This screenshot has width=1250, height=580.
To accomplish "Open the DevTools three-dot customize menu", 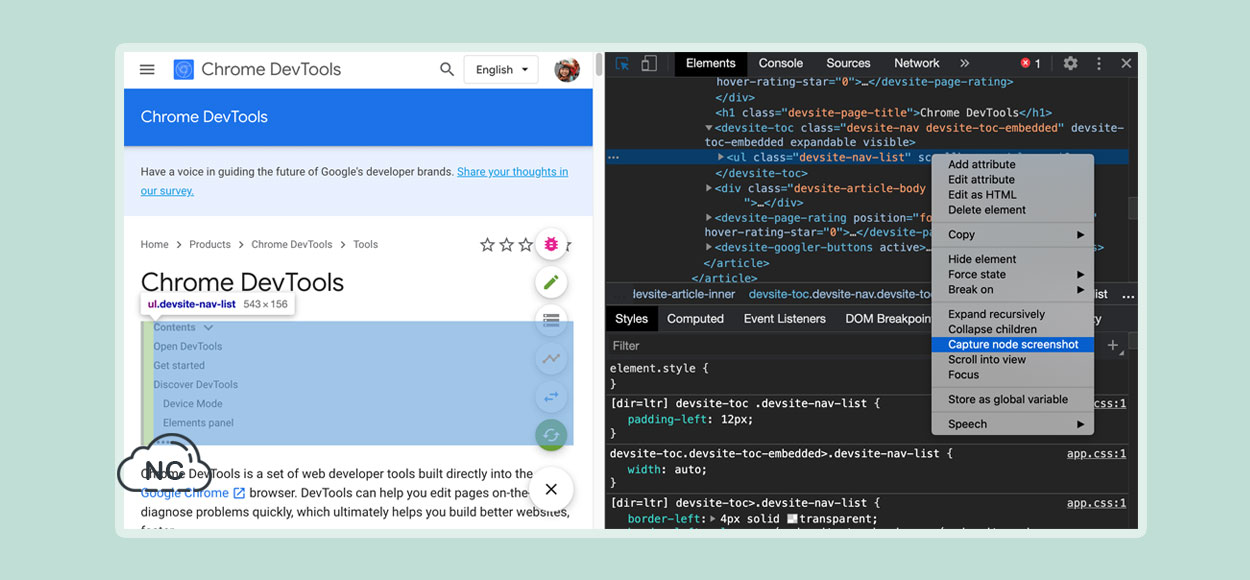I will pyautogui.click(x=1099, y=63).
